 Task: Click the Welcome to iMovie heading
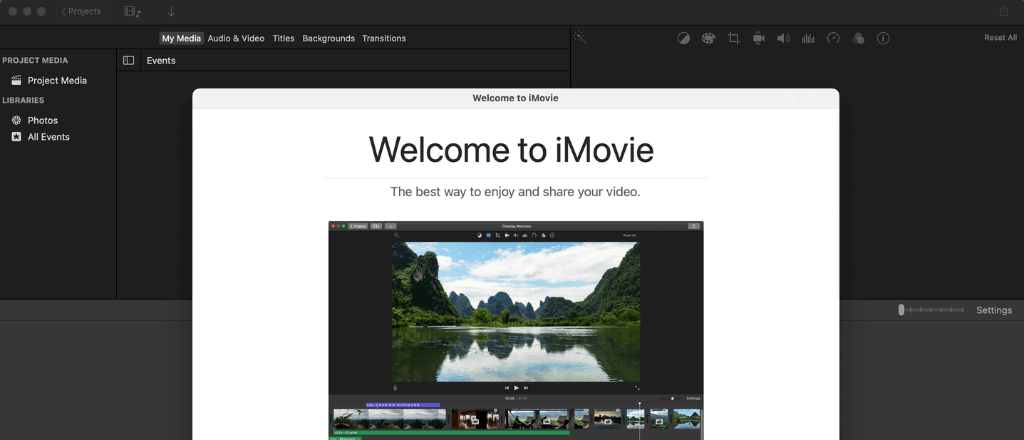coord(511,149)
